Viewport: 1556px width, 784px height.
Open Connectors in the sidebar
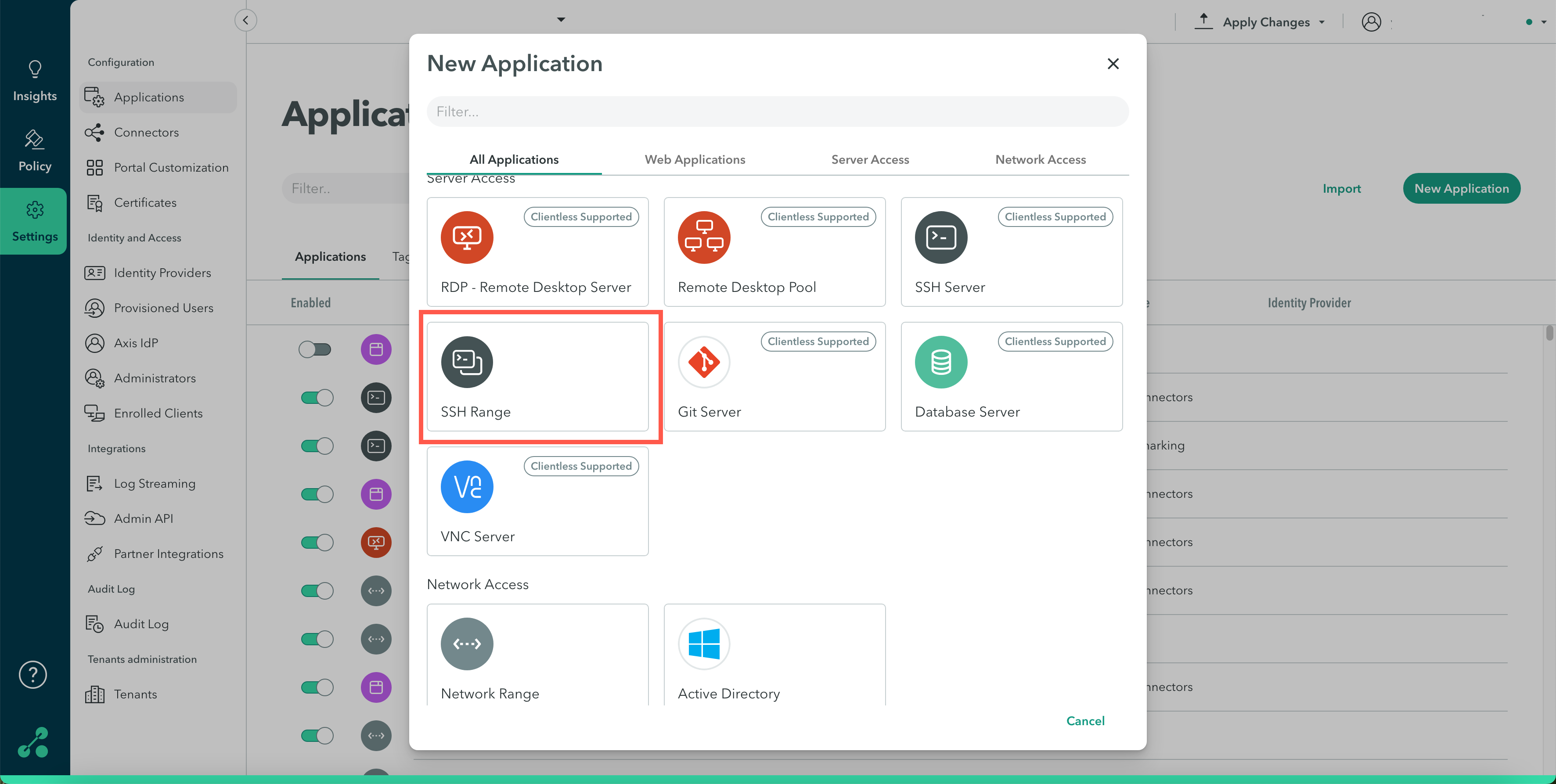tap(146, 132)
